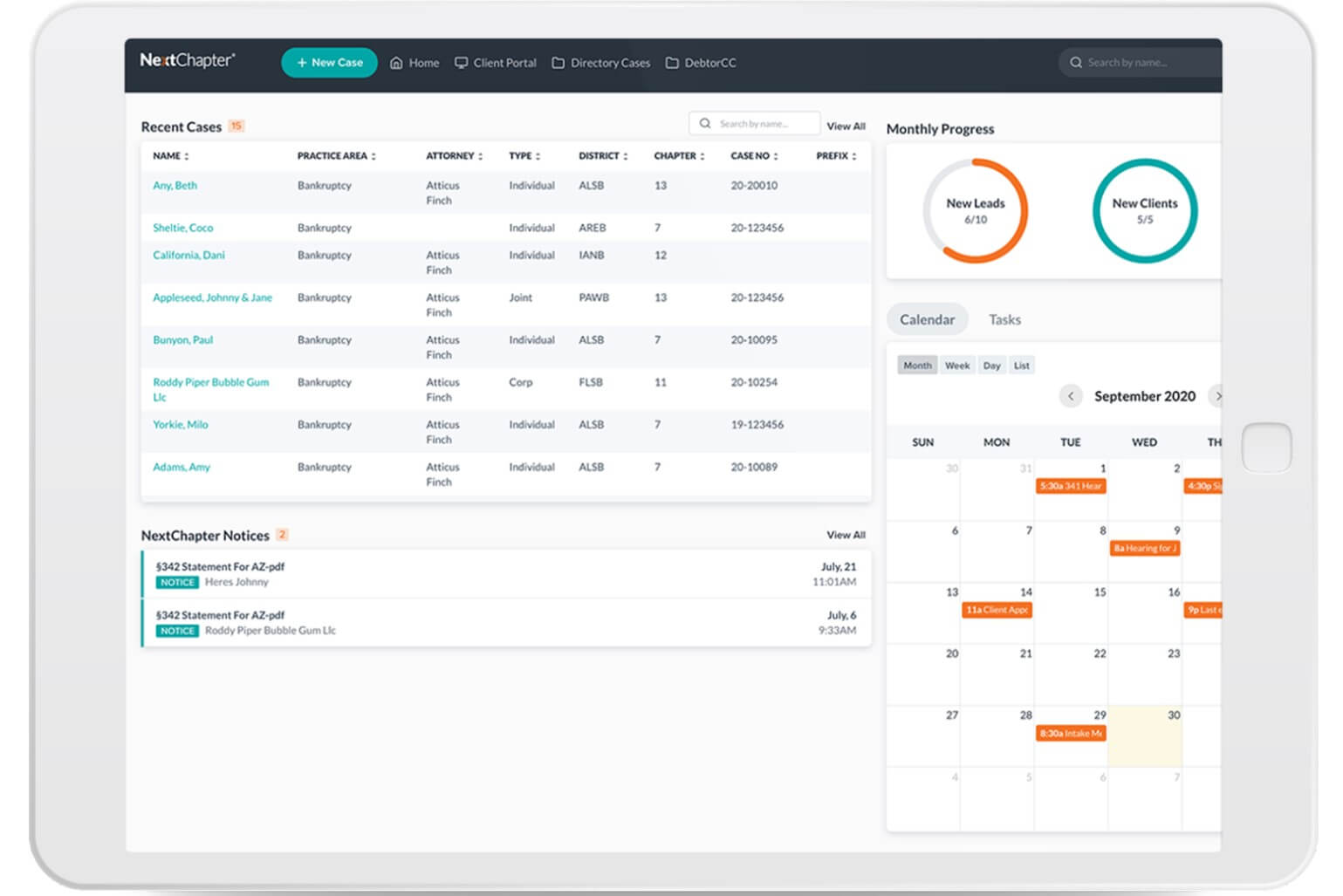Sort cases by Name column

click(171, 156)
